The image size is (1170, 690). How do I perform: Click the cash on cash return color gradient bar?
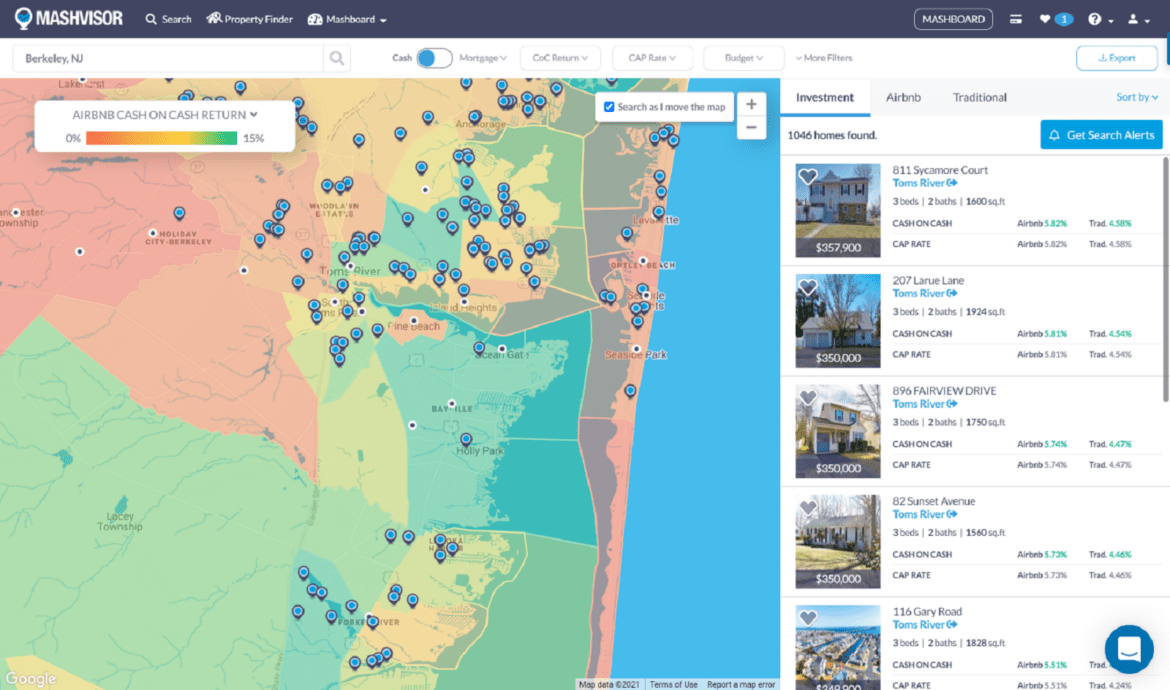pos(161,138)
